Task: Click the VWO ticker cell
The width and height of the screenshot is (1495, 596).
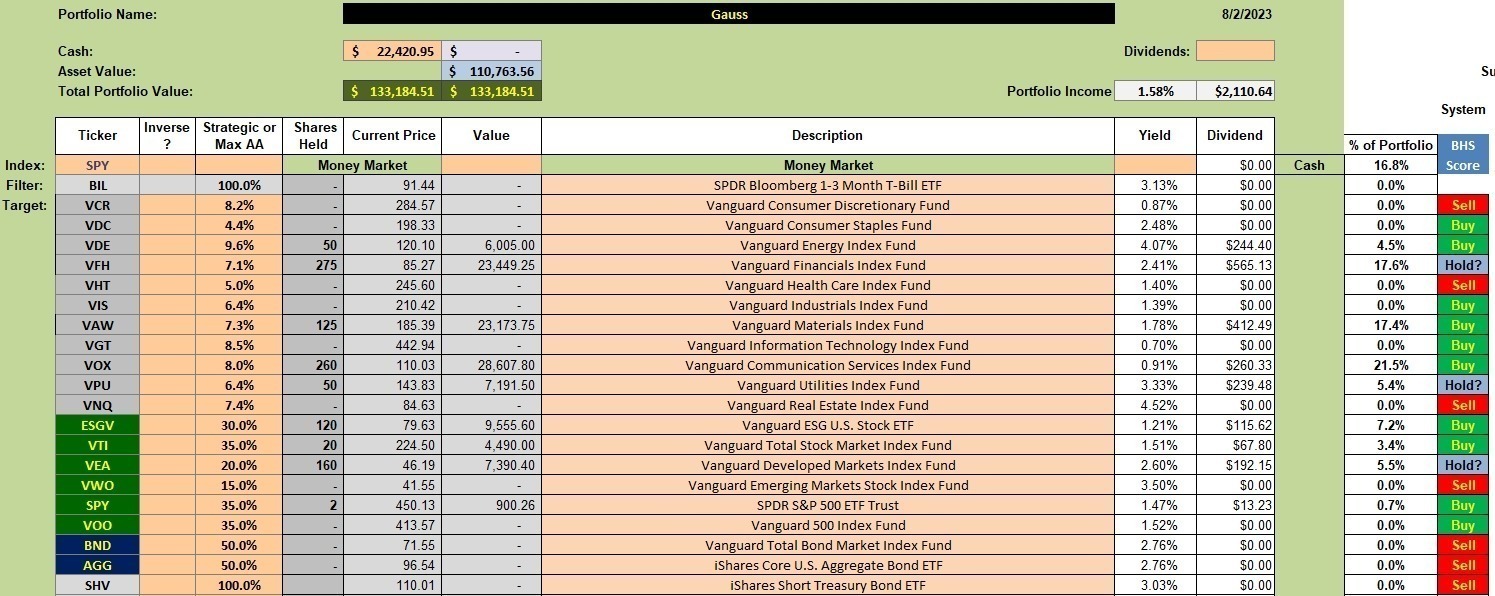Action: coord(97,485)
